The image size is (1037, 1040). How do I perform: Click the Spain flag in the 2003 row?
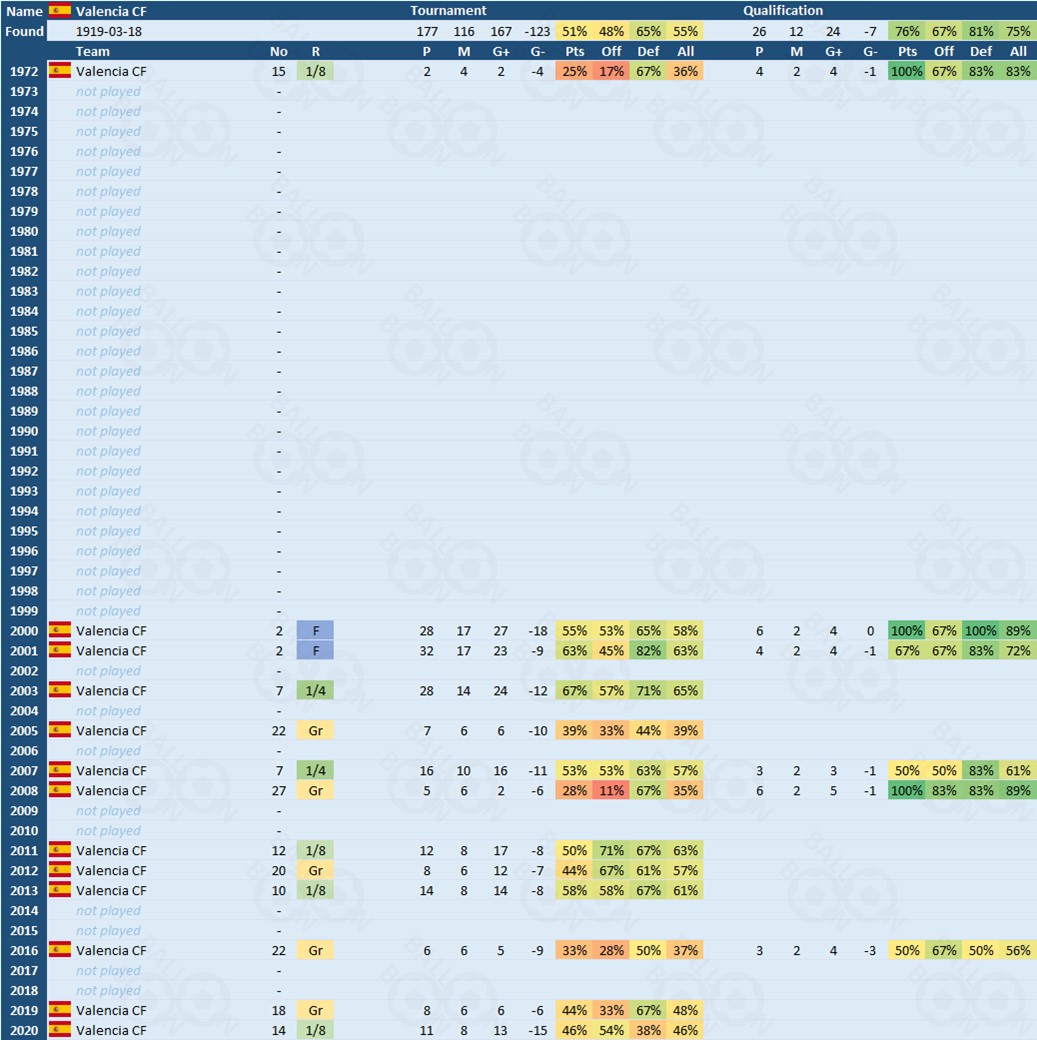coord(60,691)
